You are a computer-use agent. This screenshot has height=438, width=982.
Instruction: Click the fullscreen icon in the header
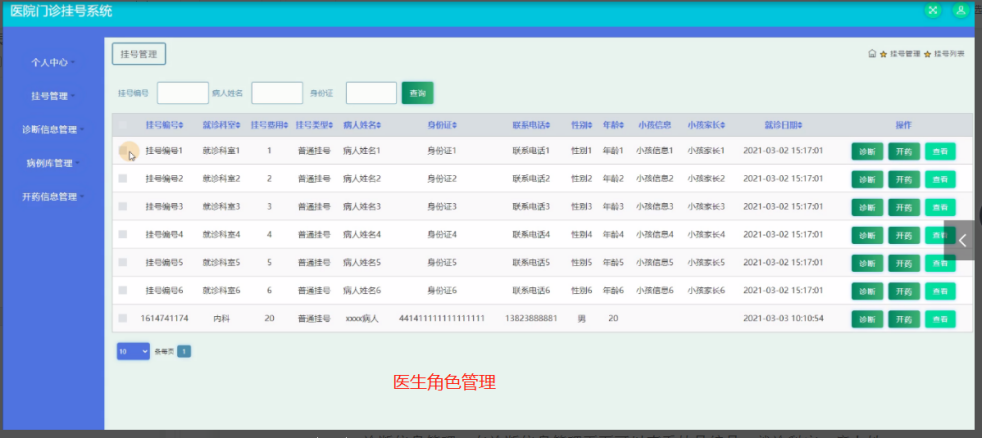(933, 10)
